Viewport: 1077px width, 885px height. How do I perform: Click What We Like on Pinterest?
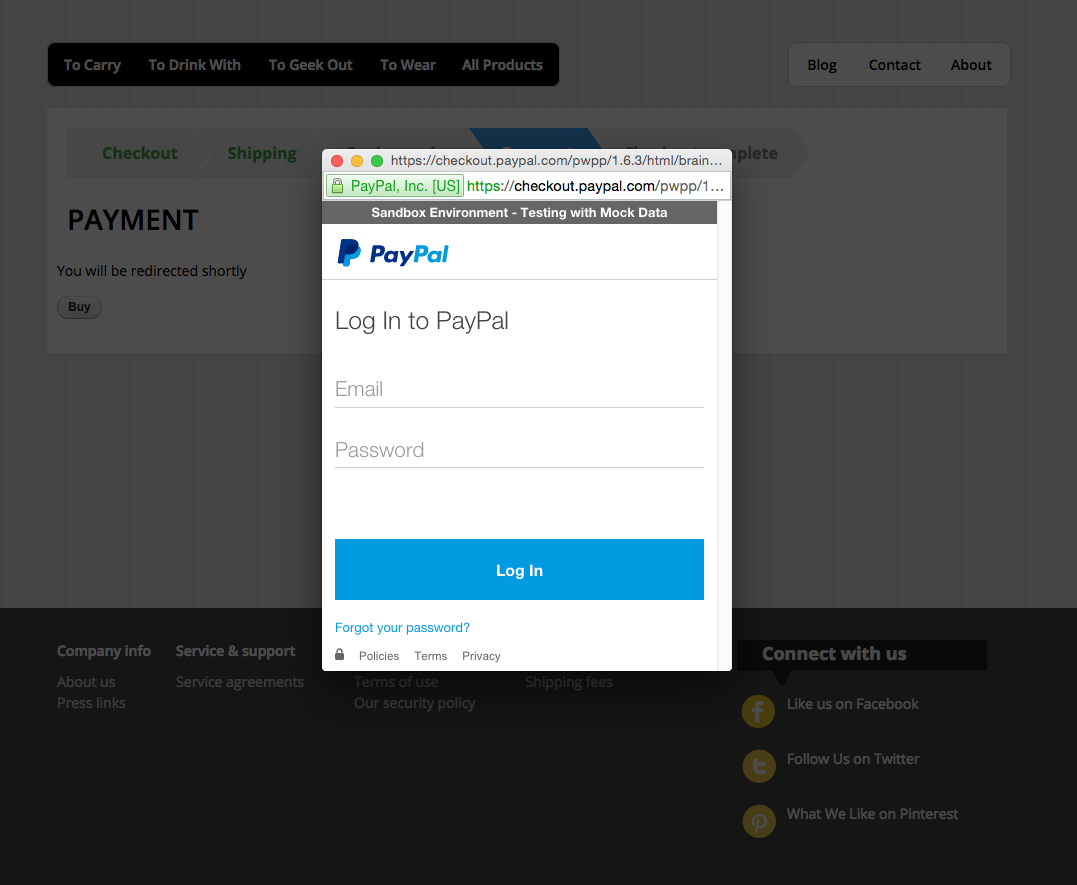(872, 814)
